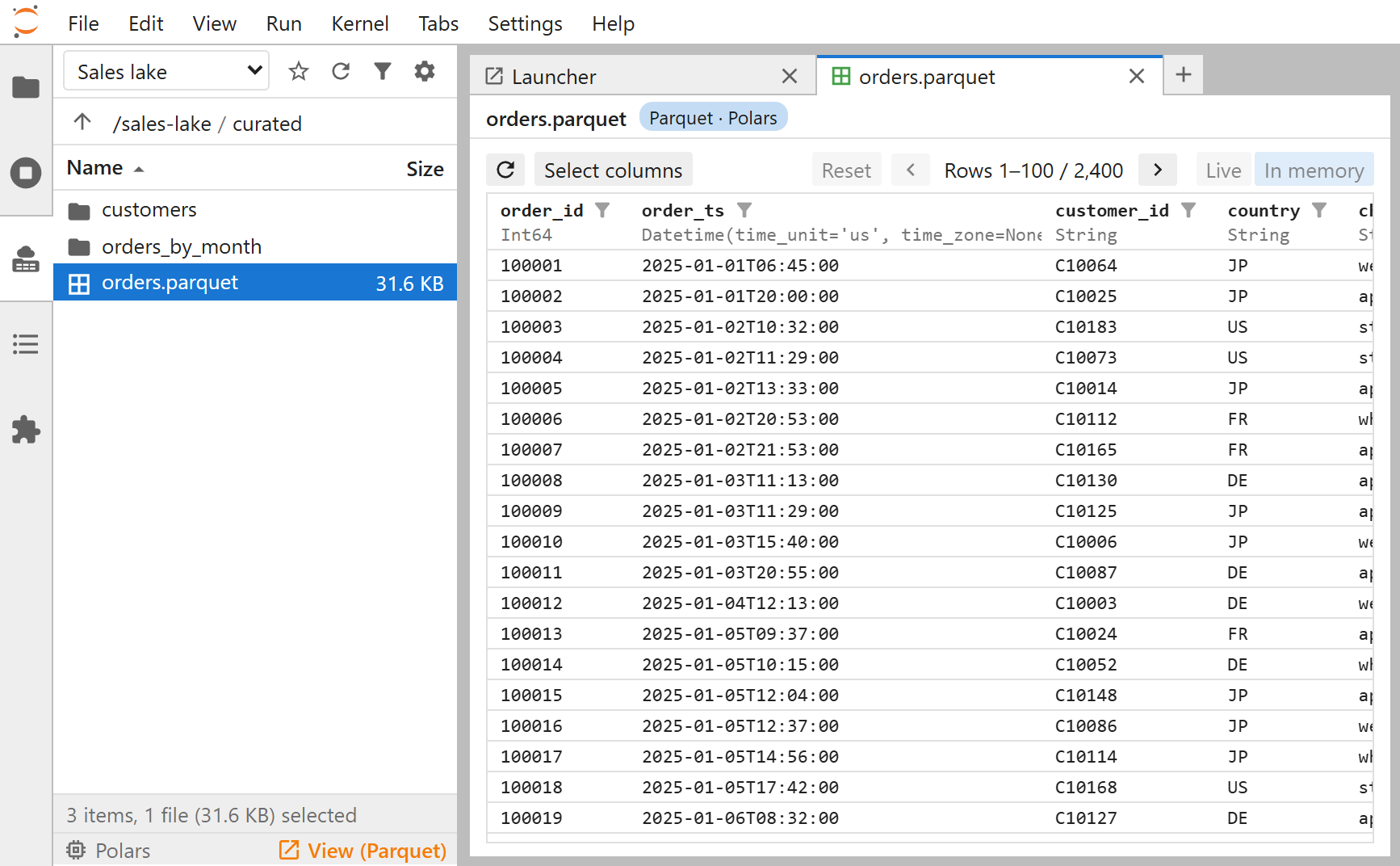The image size is (1400, 866).
Task: Click customer_id cell C10052
Action: [1086, 664]
